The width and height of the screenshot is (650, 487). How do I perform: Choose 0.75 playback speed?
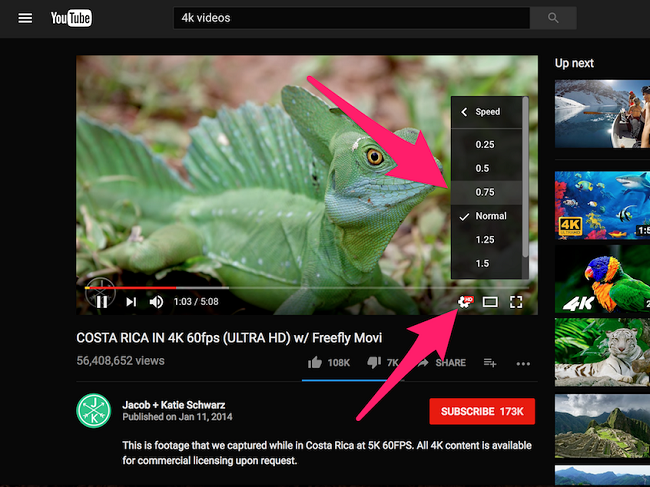[x=487, y=192]
